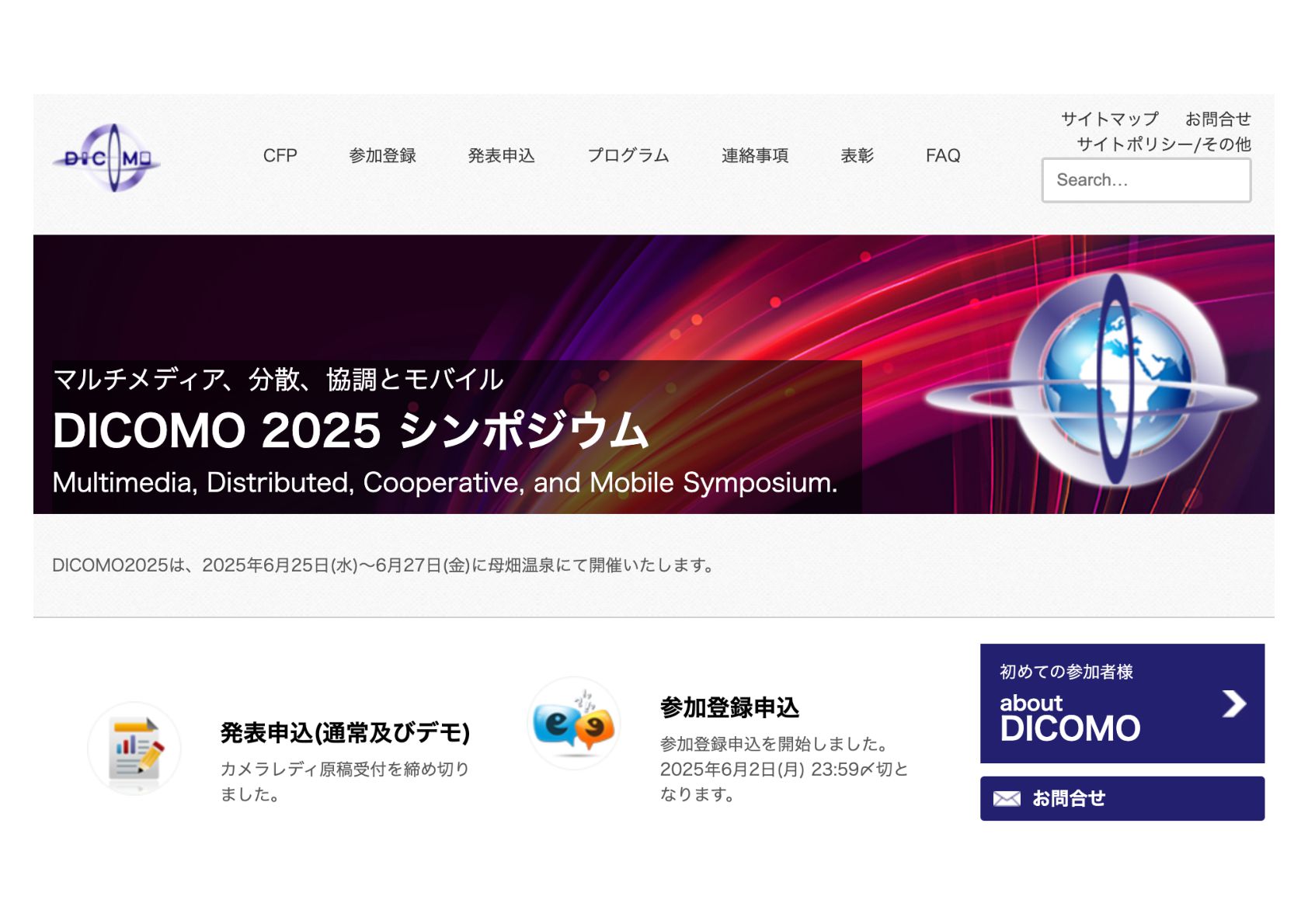1308x924 pixels.
Task: Select プログラム from the top navigation
Action: point(628,155)
